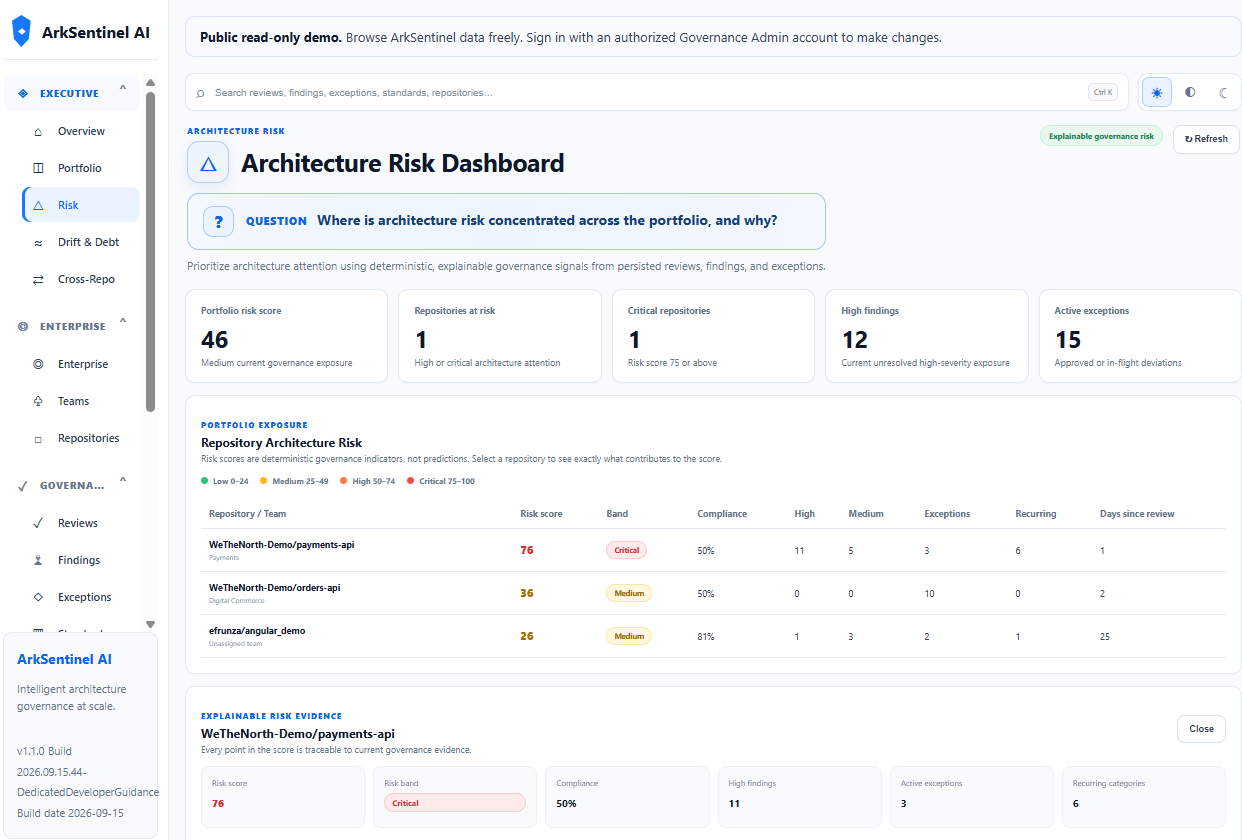Screen dimensions: 1242x840
Task: Collapse the Executive section chevron
Action: (123, 88)
